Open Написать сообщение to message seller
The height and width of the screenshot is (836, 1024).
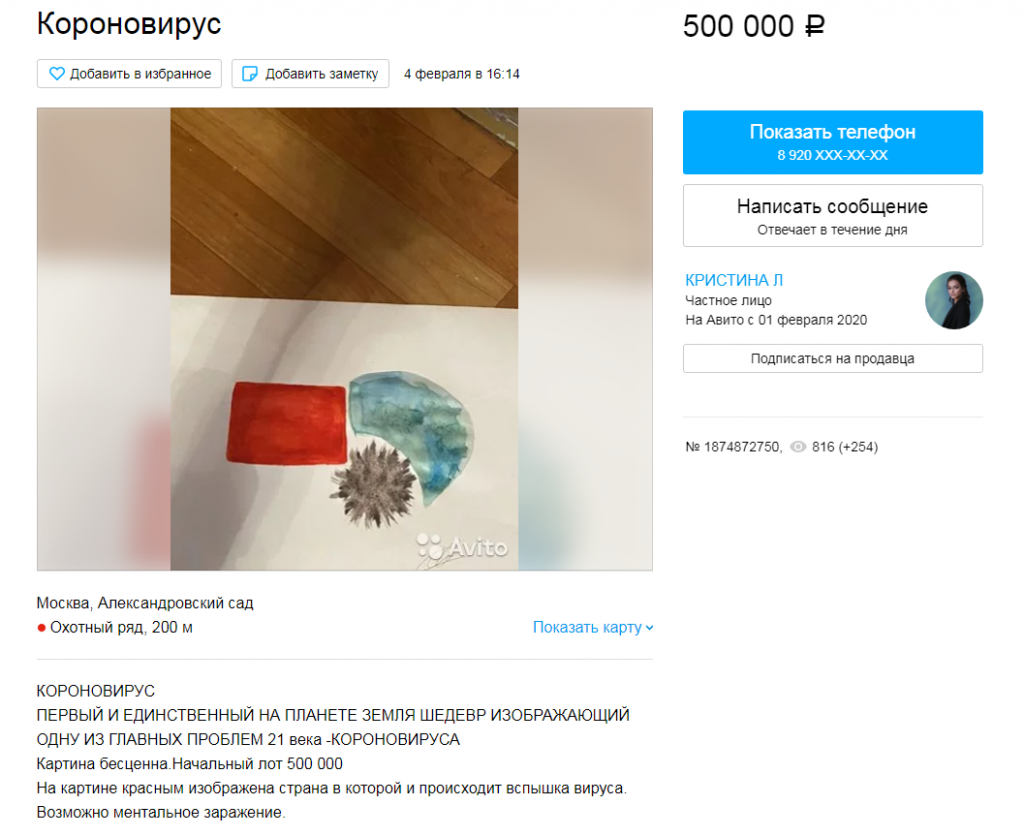[833, 216]
